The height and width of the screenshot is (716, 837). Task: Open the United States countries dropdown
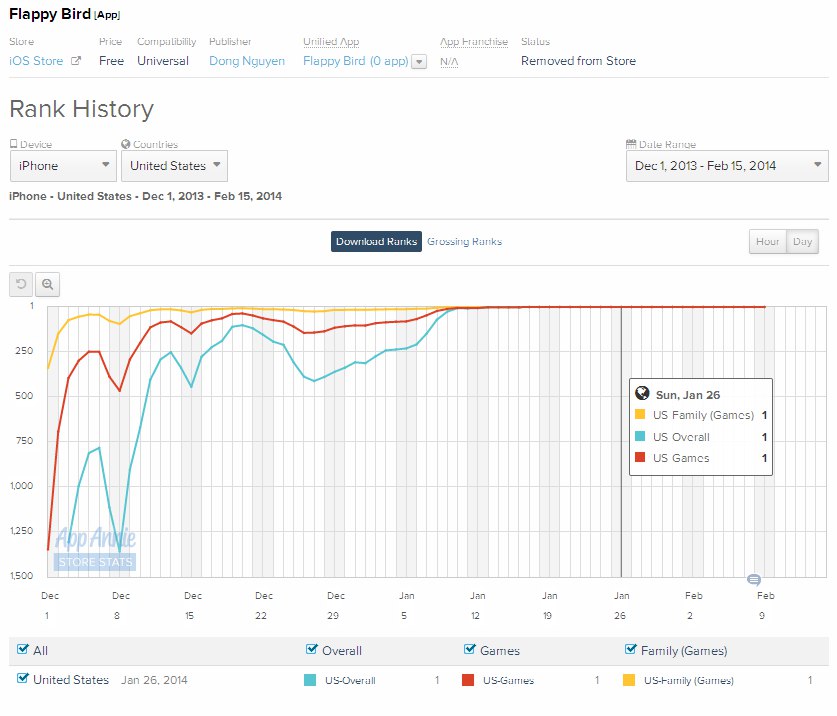[175, 166]
